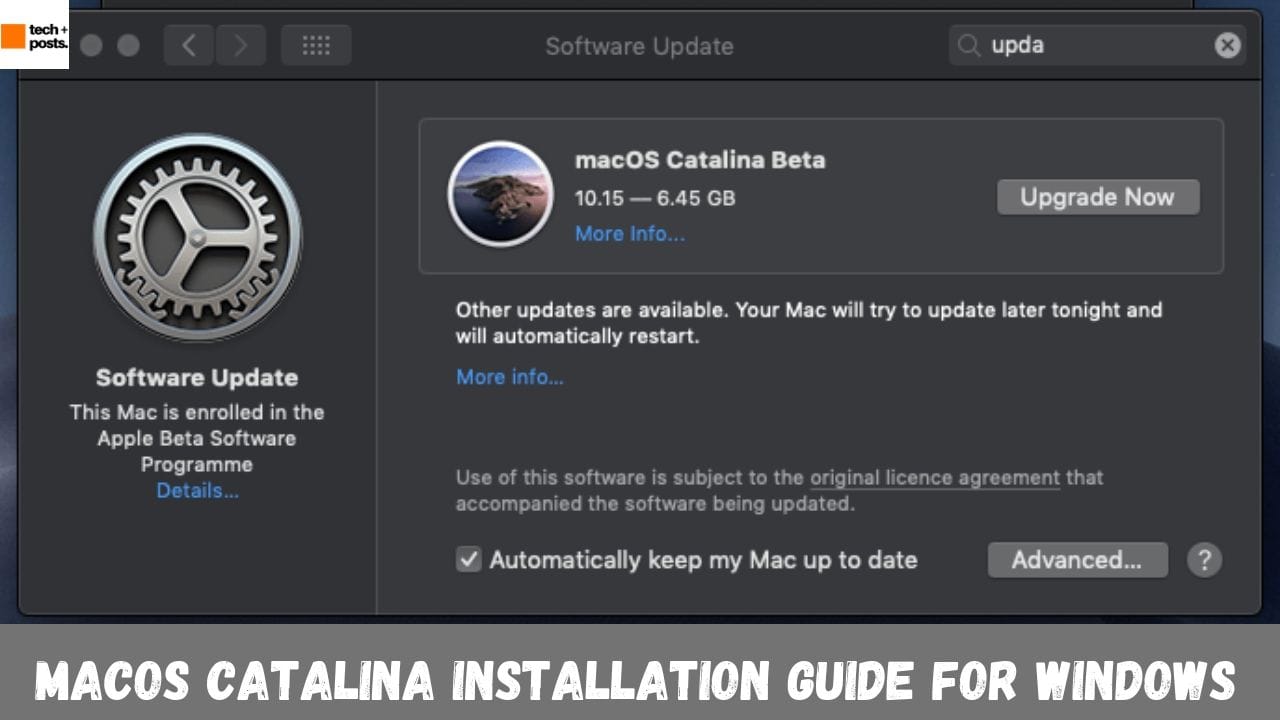Click the macOS Catalina island thumbnail

click(500, 194)
